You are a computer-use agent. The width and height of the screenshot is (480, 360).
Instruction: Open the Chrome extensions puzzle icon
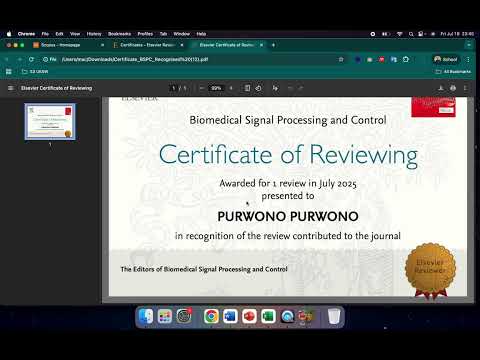(406, 59)
